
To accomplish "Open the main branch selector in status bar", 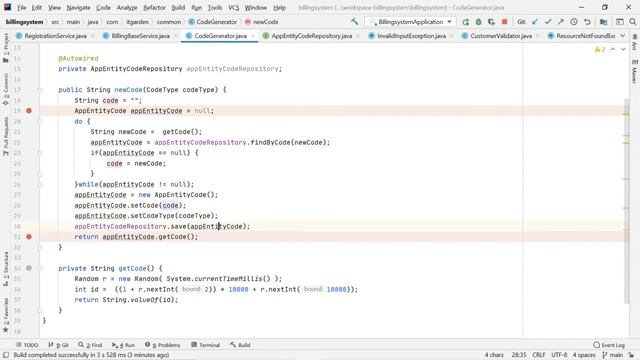I will point(613,355).
